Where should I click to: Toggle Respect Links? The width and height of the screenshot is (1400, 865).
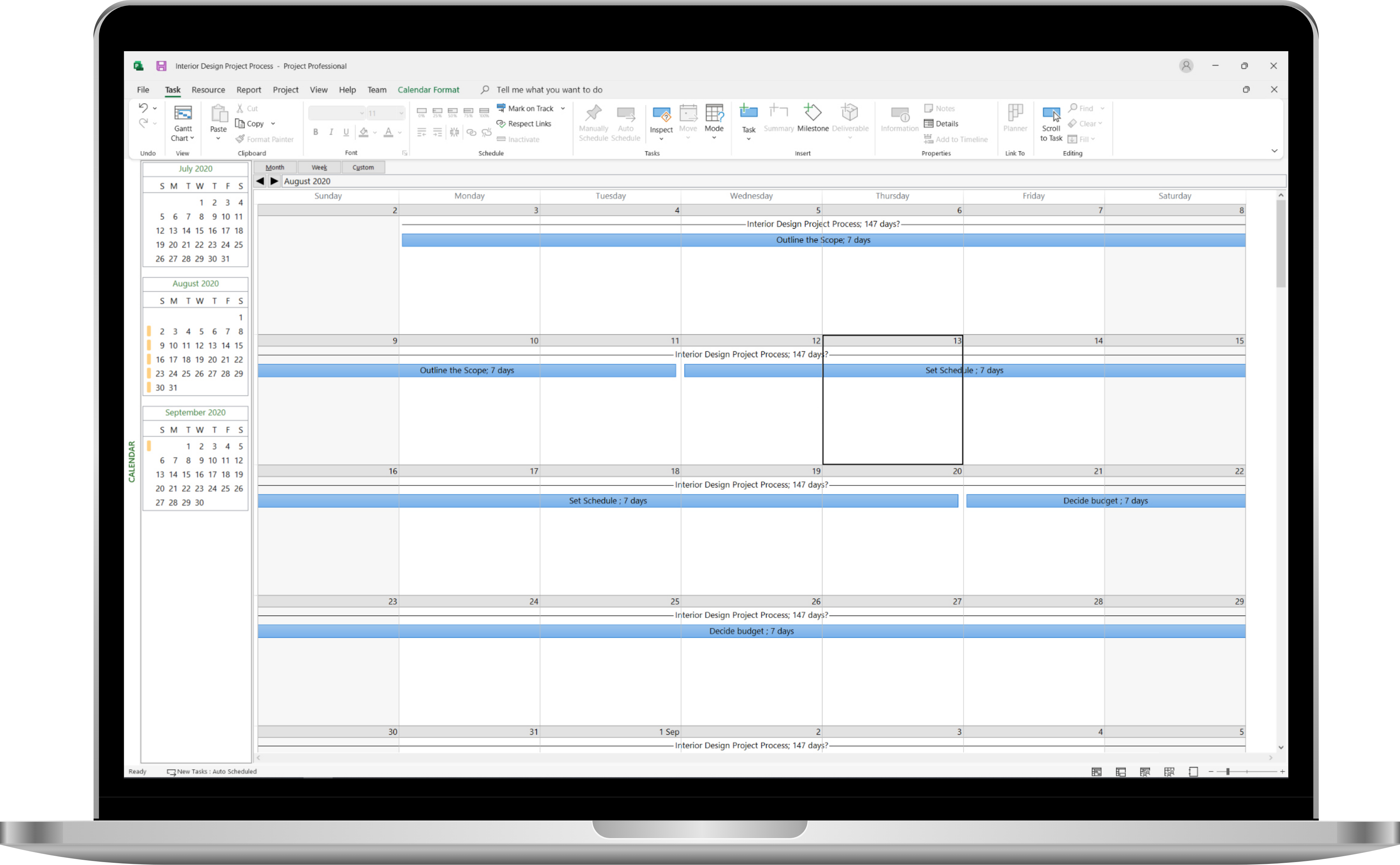524,124
